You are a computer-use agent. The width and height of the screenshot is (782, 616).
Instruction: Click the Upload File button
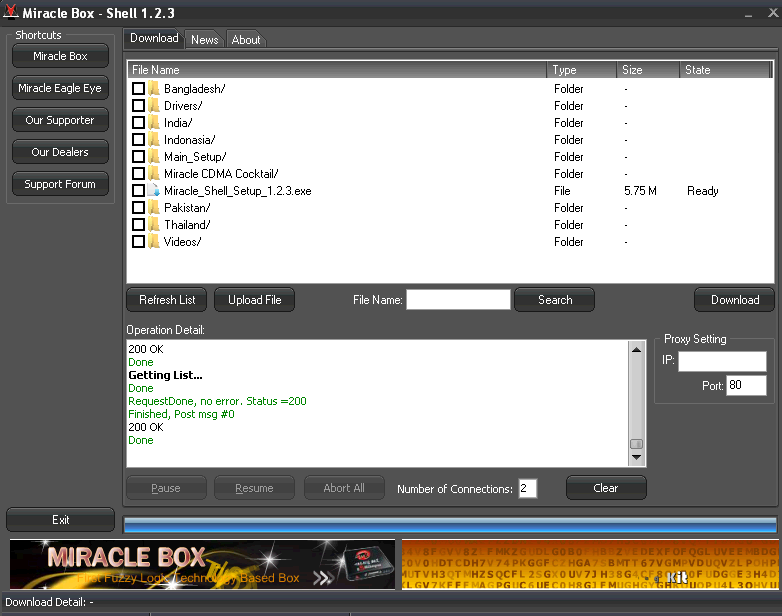pyautogui.click(x=254, y=299)
